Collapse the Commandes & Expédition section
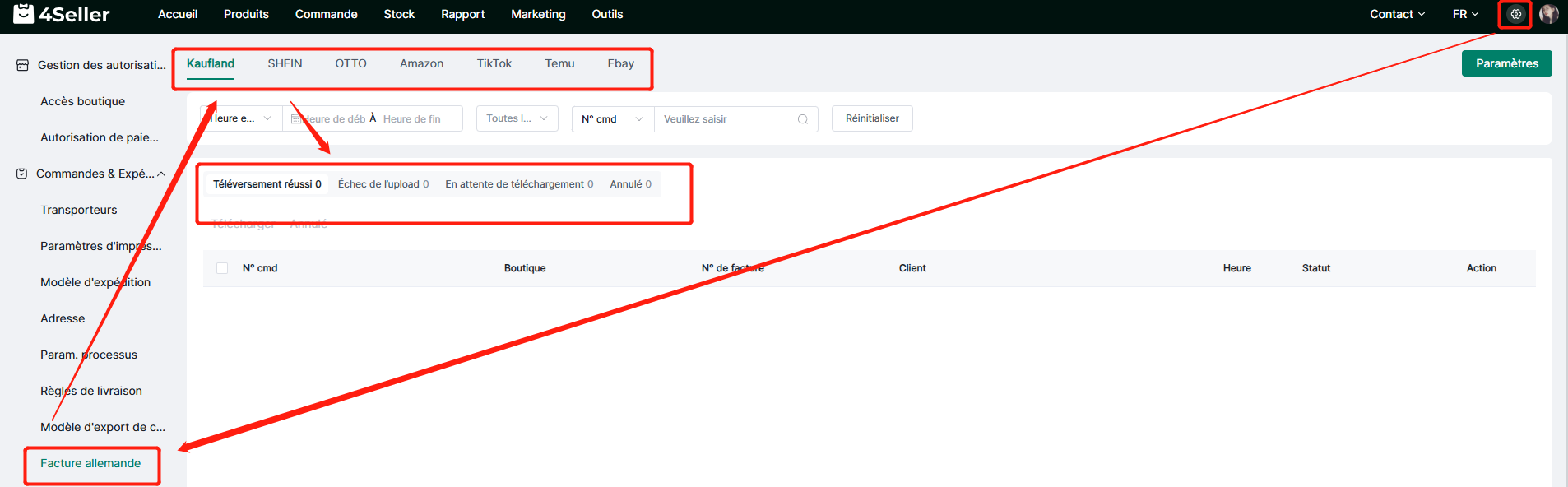 [161, 174]
